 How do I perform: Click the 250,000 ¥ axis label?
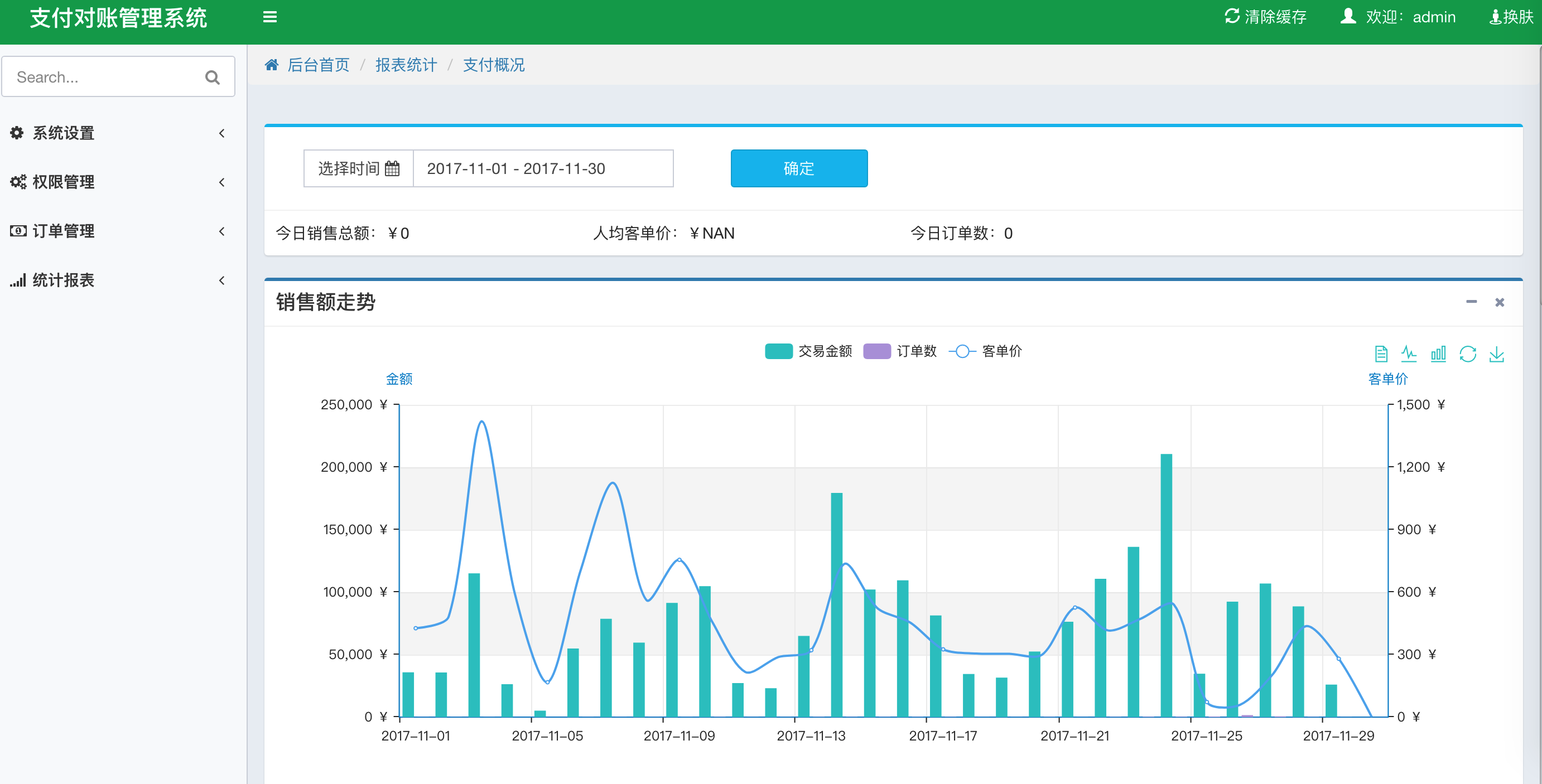click(x=354, y=405)
